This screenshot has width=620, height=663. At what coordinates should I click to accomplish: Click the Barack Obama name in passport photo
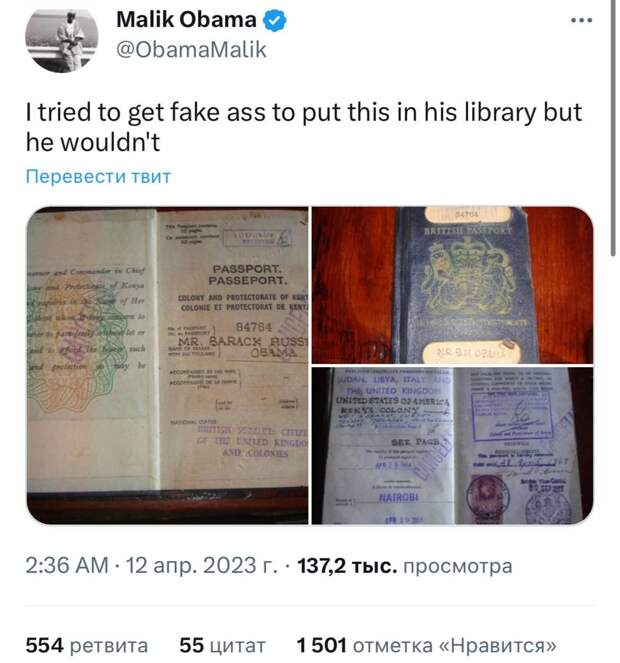(242, 347)
